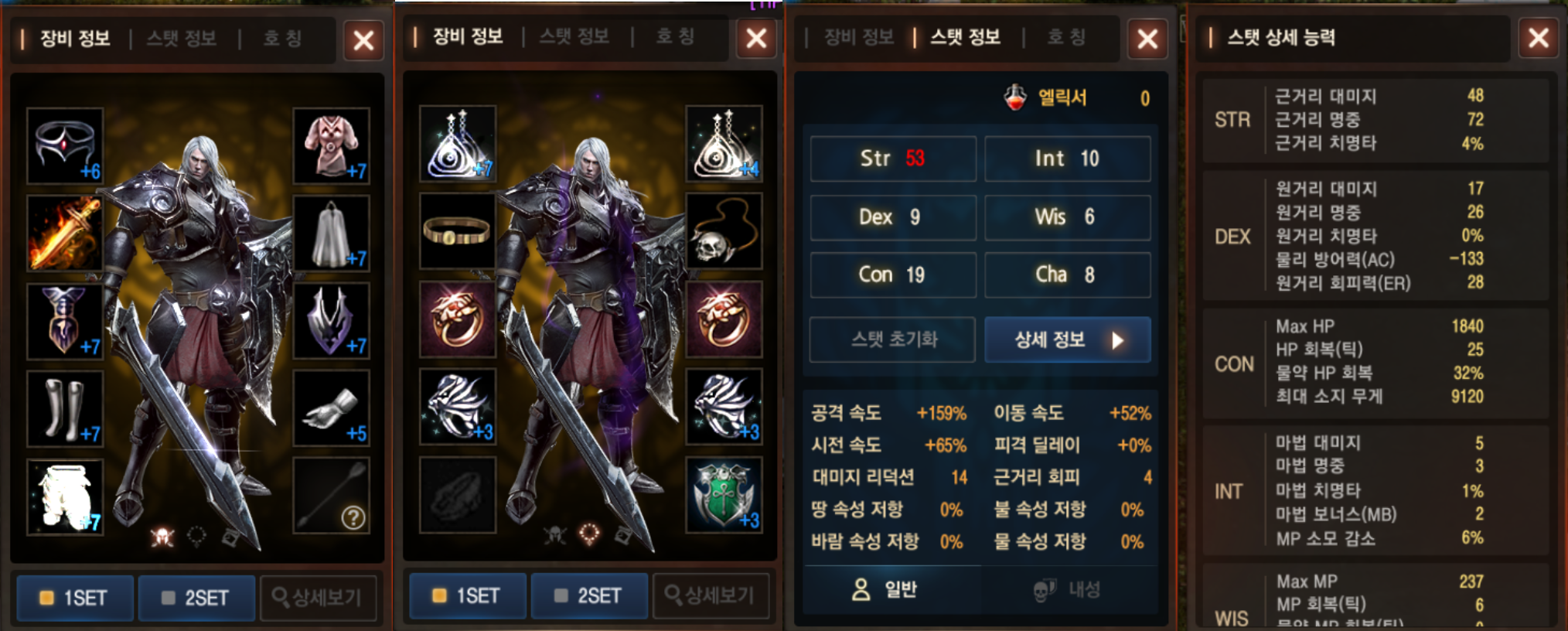Select the +7 pink shirt armor slot
The width and height of the screenshot is (1568, 631).
[331, 146]
